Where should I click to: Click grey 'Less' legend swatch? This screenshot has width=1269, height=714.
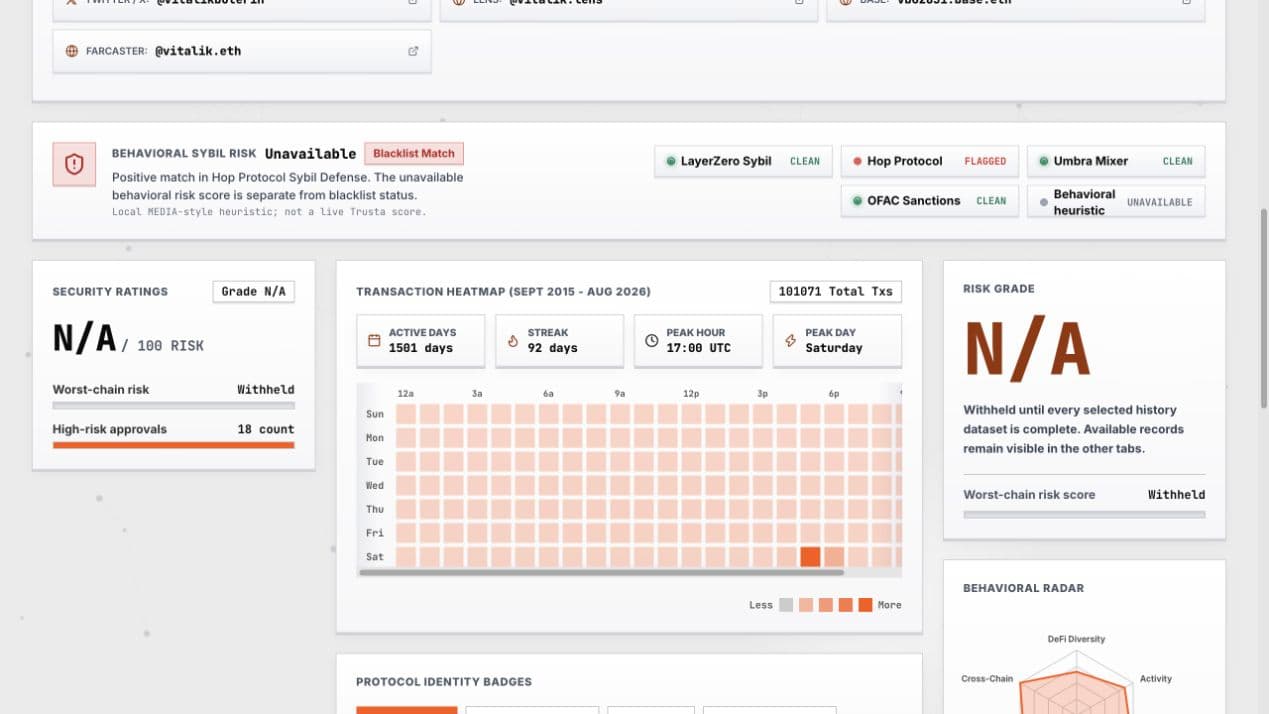786,605
